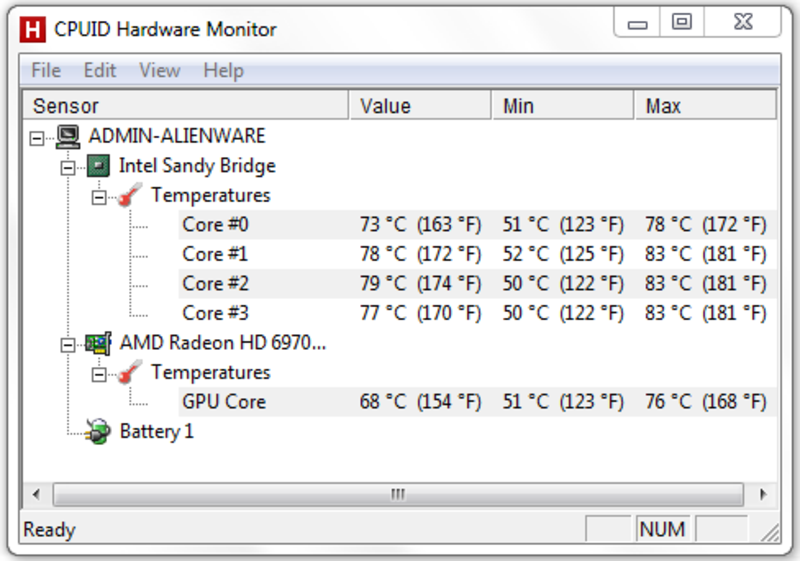Click the thermometer icon under AMD Radeon
This screenshot has height=561, width=800.
point(130,373)
